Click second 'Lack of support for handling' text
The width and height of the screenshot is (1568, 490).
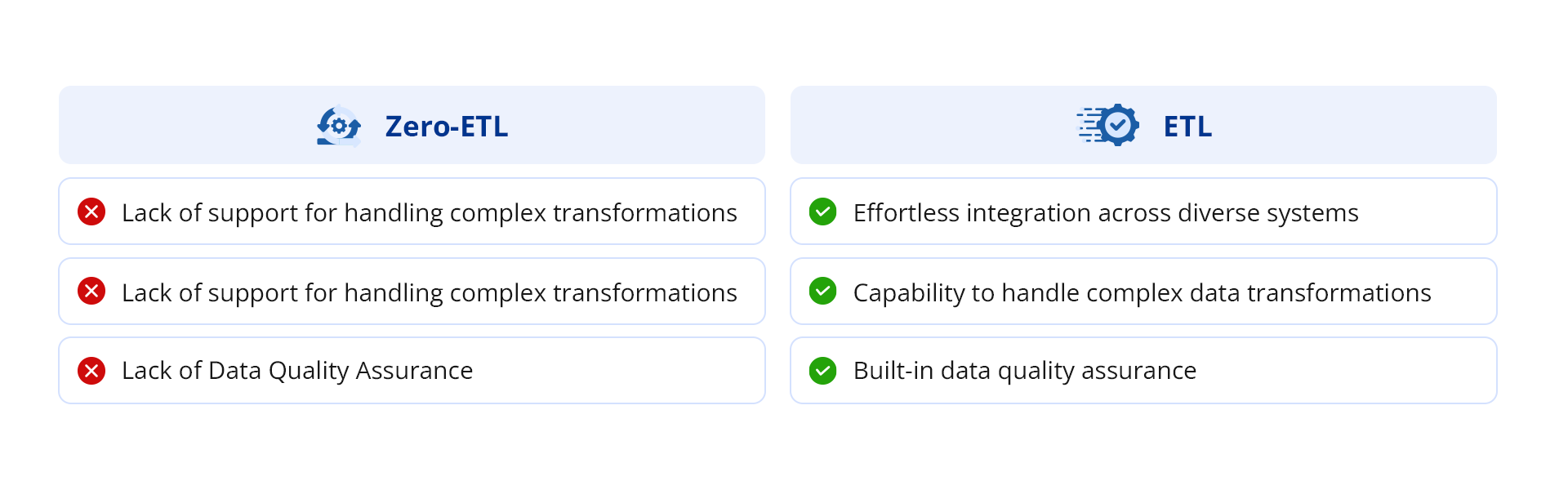point(429,292)
